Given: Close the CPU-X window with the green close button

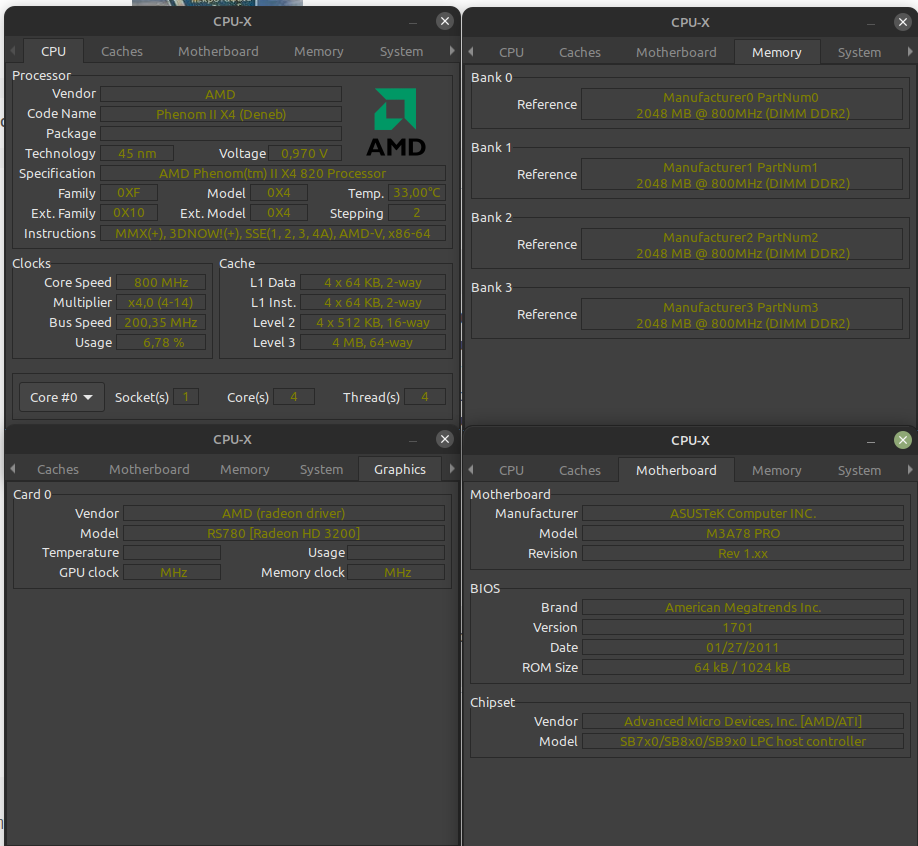Looking at the screenshot, I should [x=903, y=440].
